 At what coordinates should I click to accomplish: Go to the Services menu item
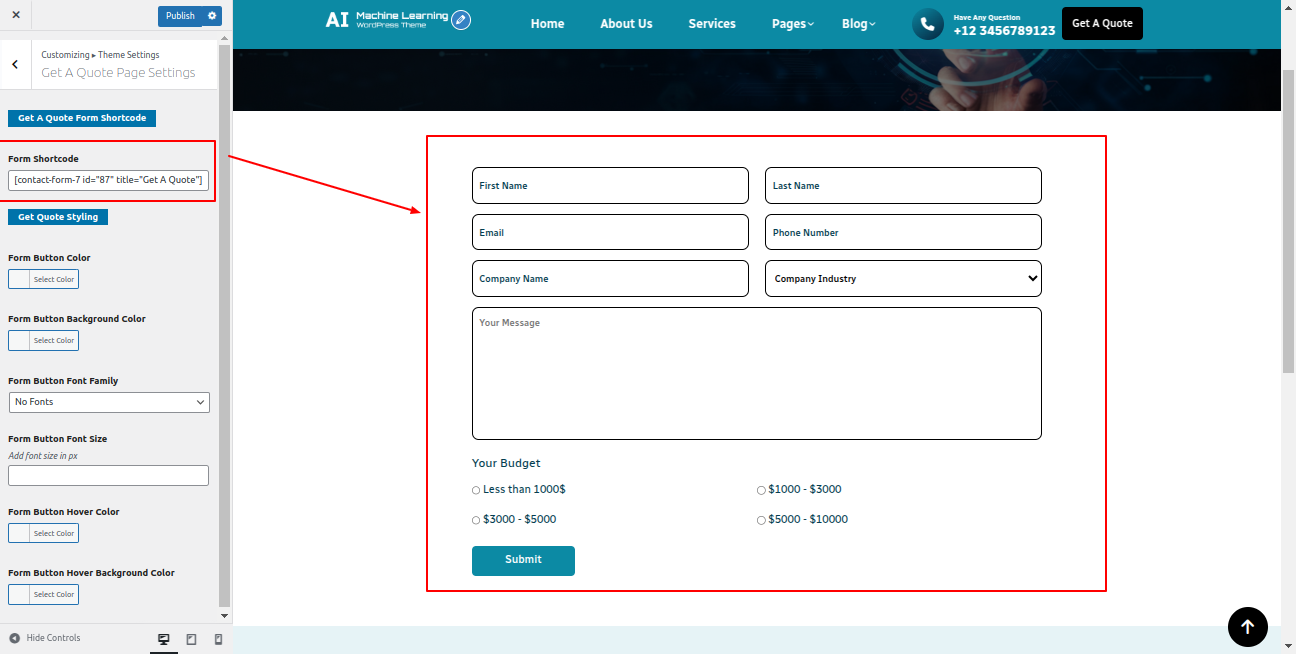coord(712,24)
